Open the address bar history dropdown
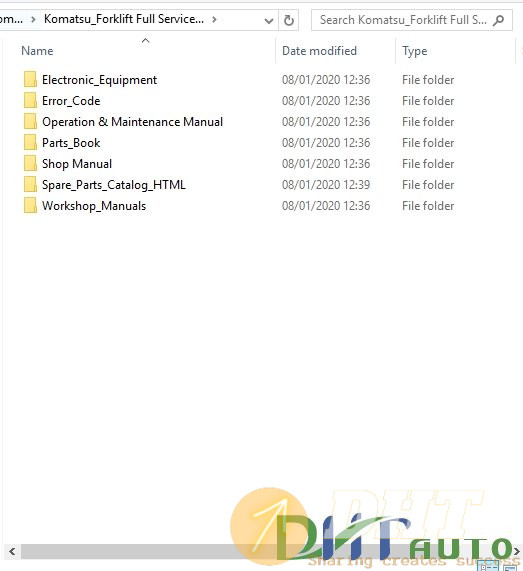The image size is (523, 571). point(269,20)
